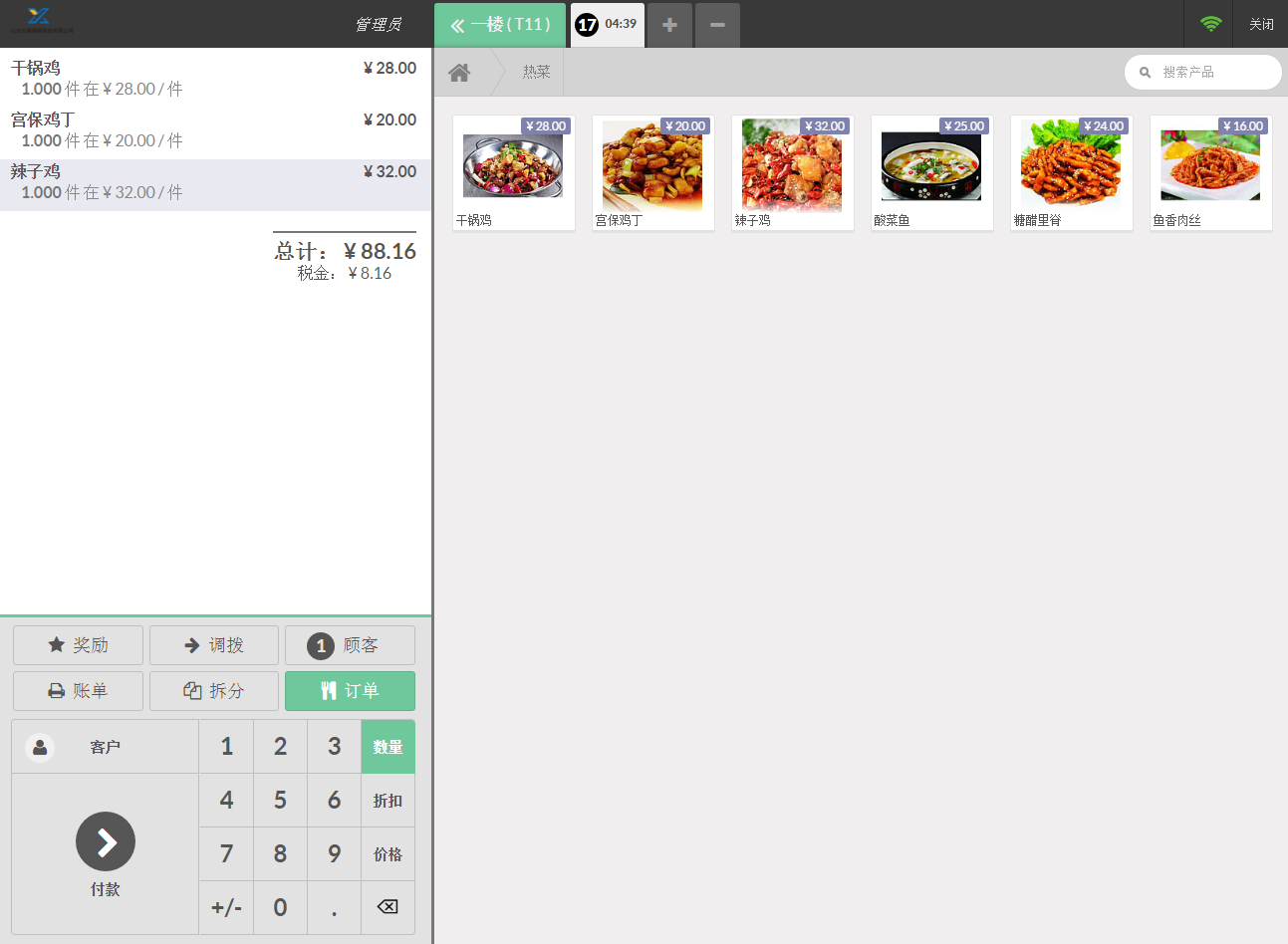The image size is (1288, 944).
Task: Go to the home category icon
Action: [x=459, y=72]
